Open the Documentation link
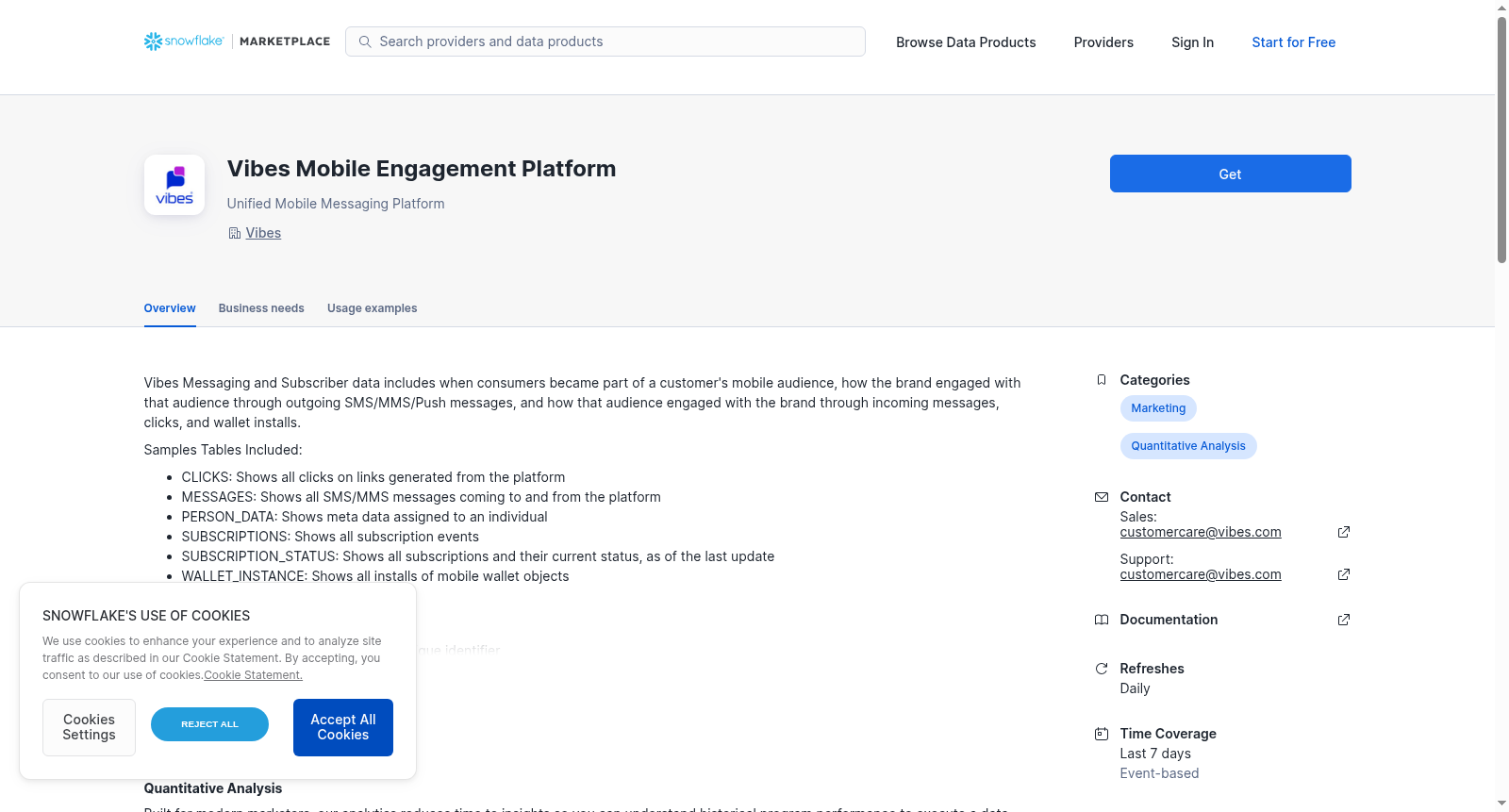Image resolution: width=1509 pixels, height=812 pixels. click(1169, 620)
